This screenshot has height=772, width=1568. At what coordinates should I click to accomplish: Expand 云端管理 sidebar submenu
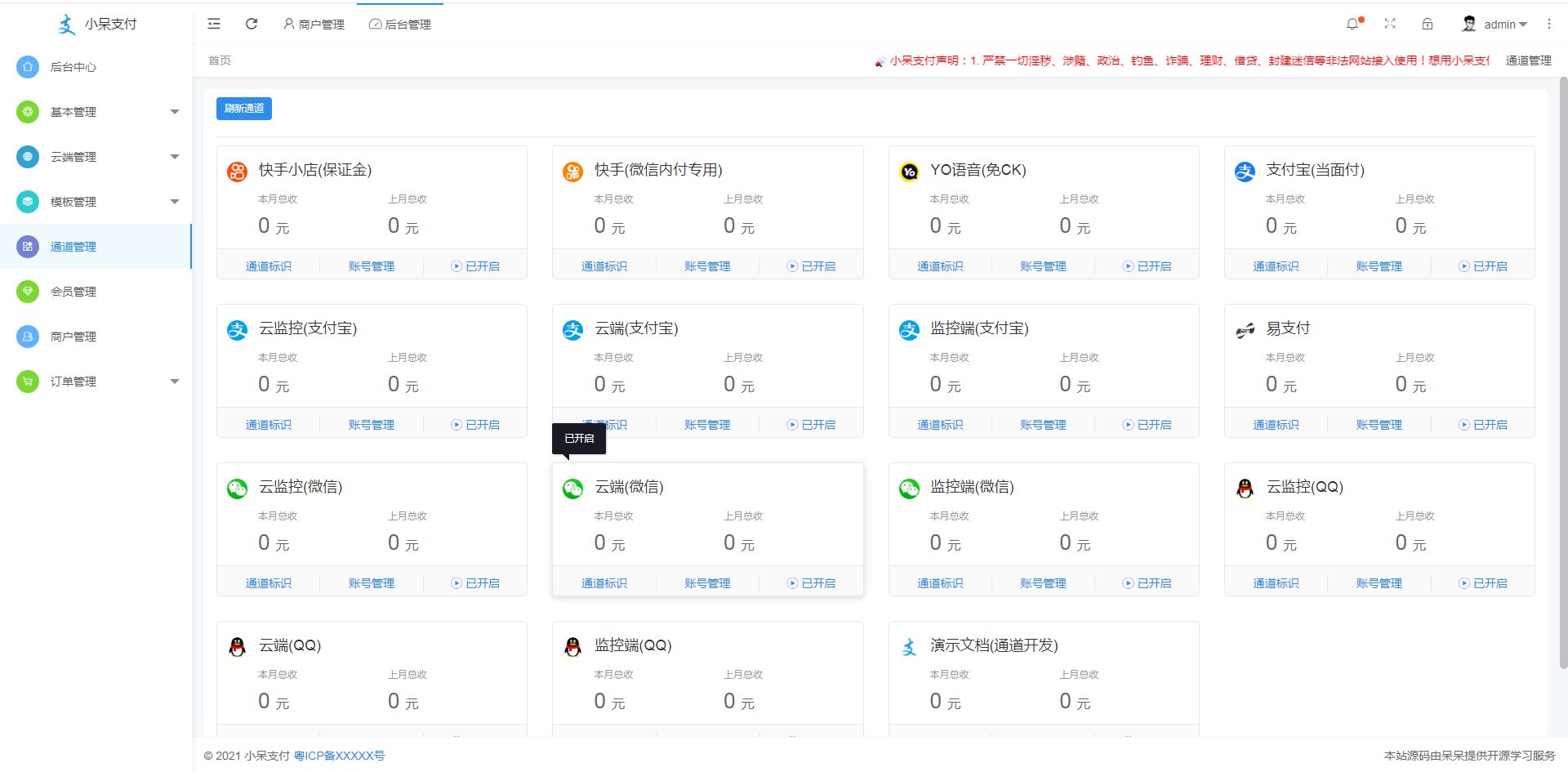[96, 157]
